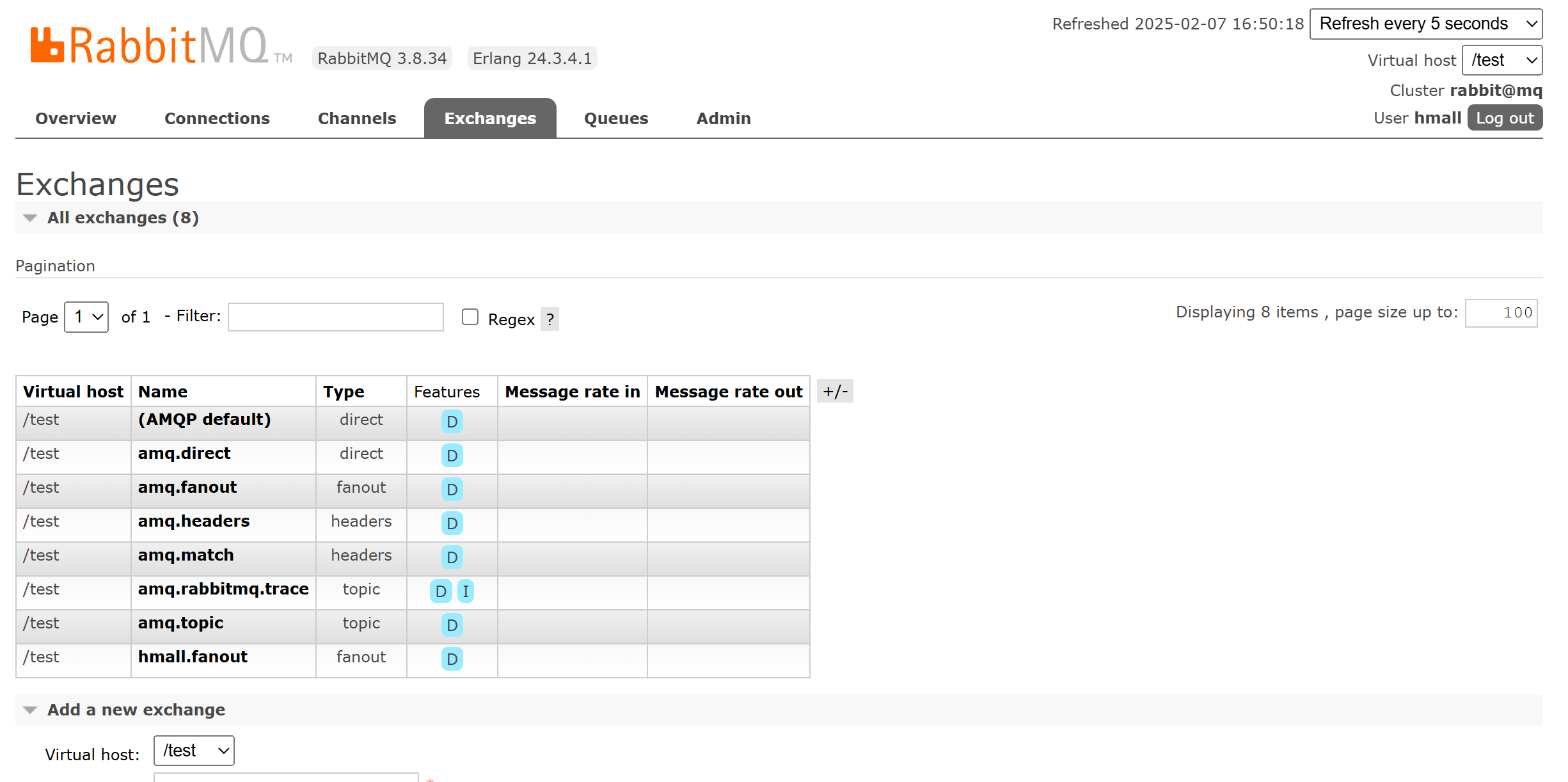Viewport: 1568px width, 782px height.
Task: Go to the Overview tab
Action: (x=75, y=118)
